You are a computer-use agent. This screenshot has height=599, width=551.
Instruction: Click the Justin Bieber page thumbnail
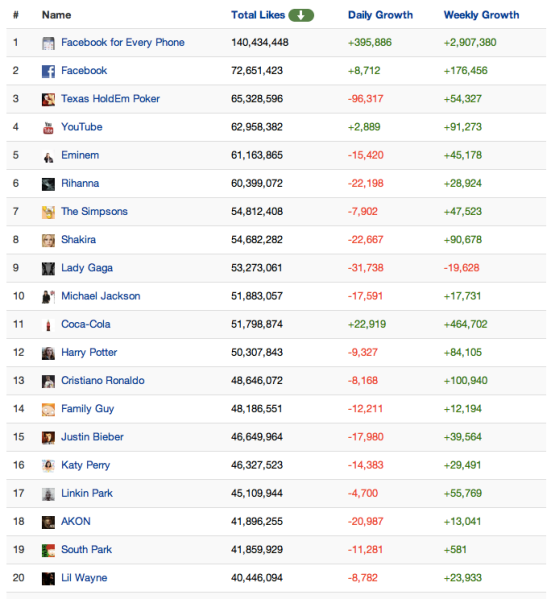click(48, 438)
